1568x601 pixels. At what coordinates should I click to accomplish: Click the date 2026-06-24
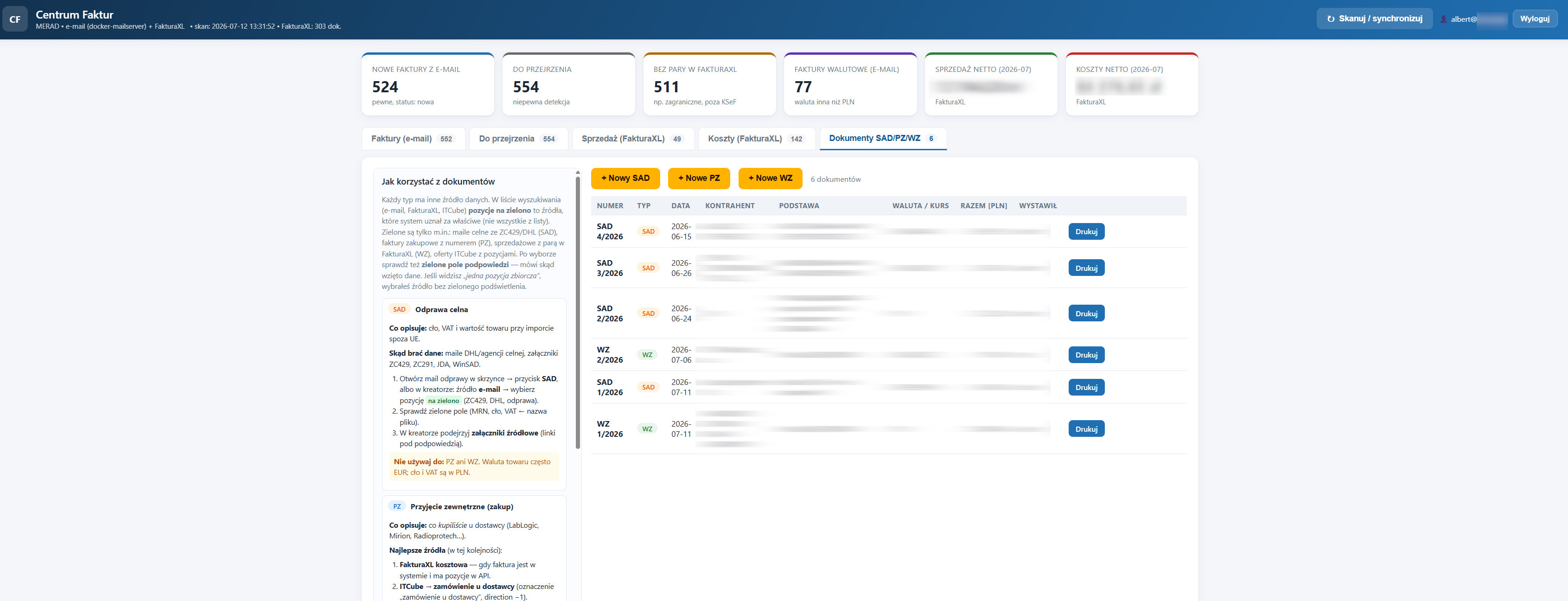[681, 313]
